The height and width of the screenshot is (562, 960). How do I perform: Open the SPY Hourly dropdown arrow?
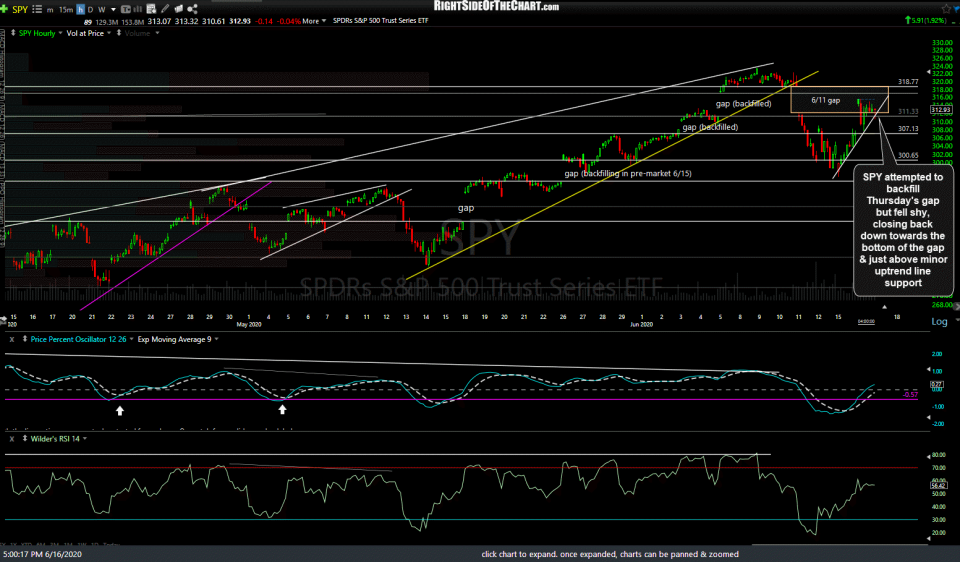tap(60, 33)
